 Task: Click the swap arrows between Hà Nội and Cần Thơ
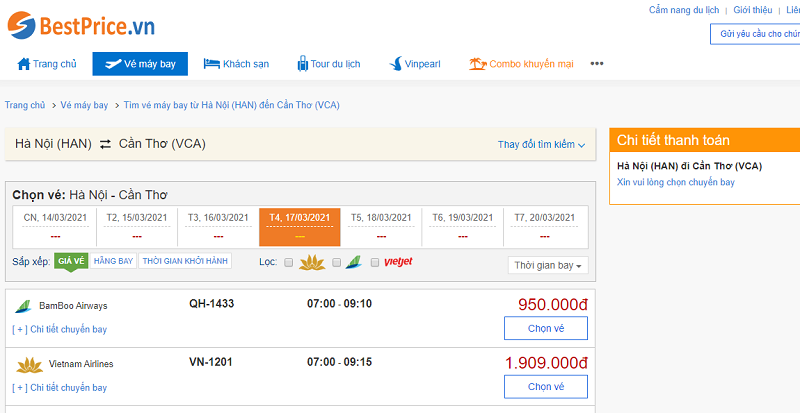[x=105, y=144]
